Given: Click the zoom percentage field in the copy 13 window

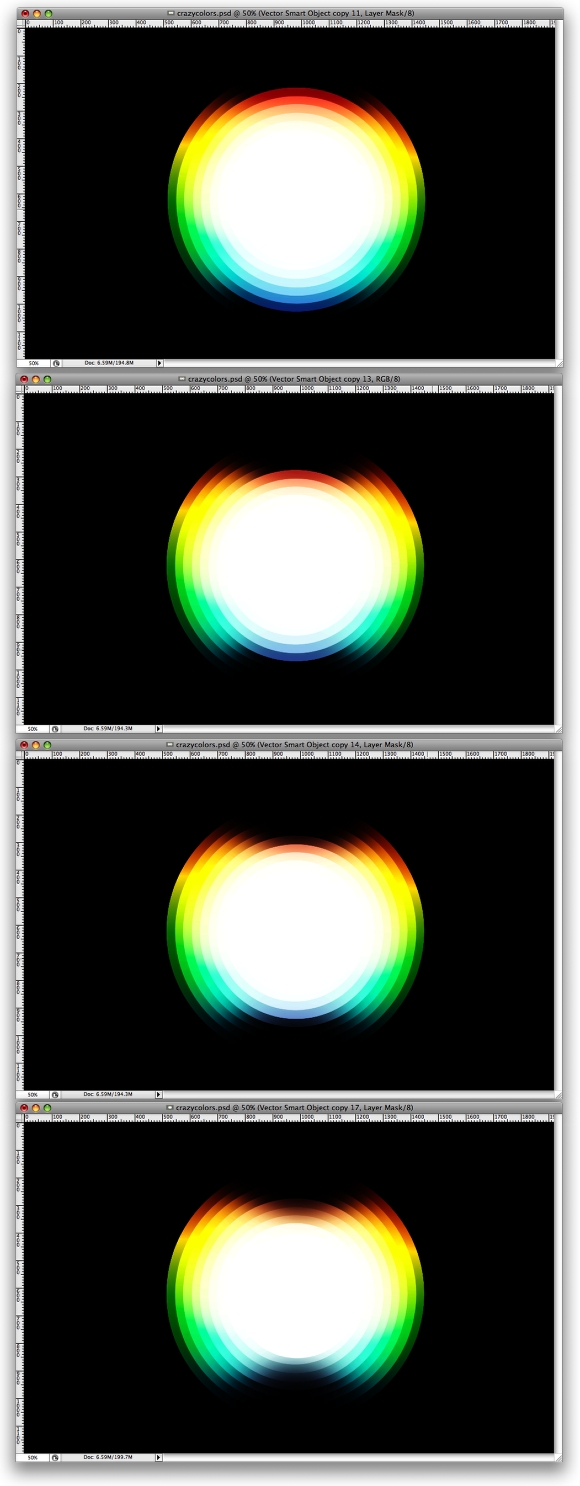Looking at the screenshot, I should [x=32, y=729].
